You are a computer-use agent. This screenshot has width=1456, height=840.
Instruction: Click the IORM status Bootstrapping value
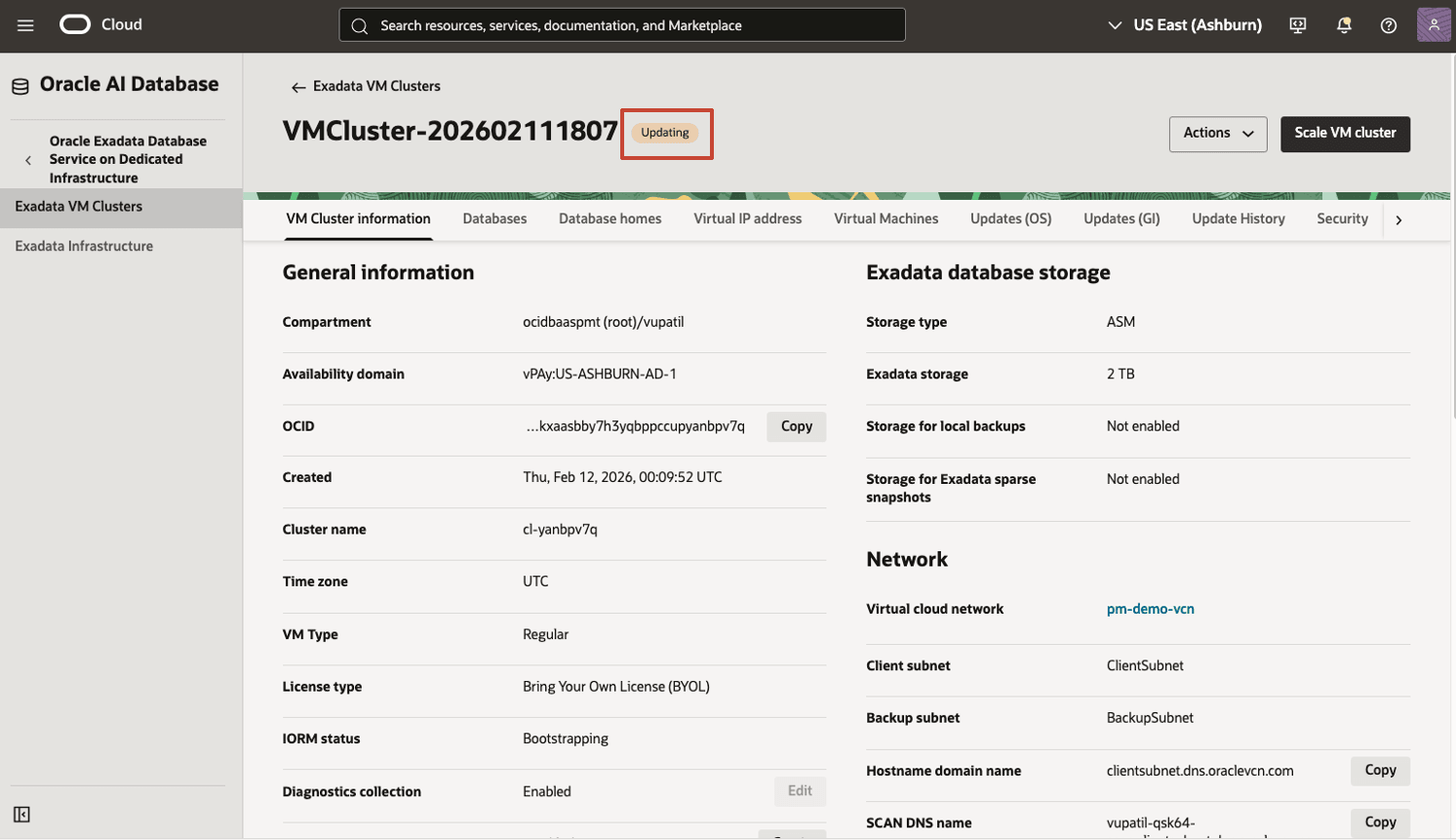pos(566,739)
